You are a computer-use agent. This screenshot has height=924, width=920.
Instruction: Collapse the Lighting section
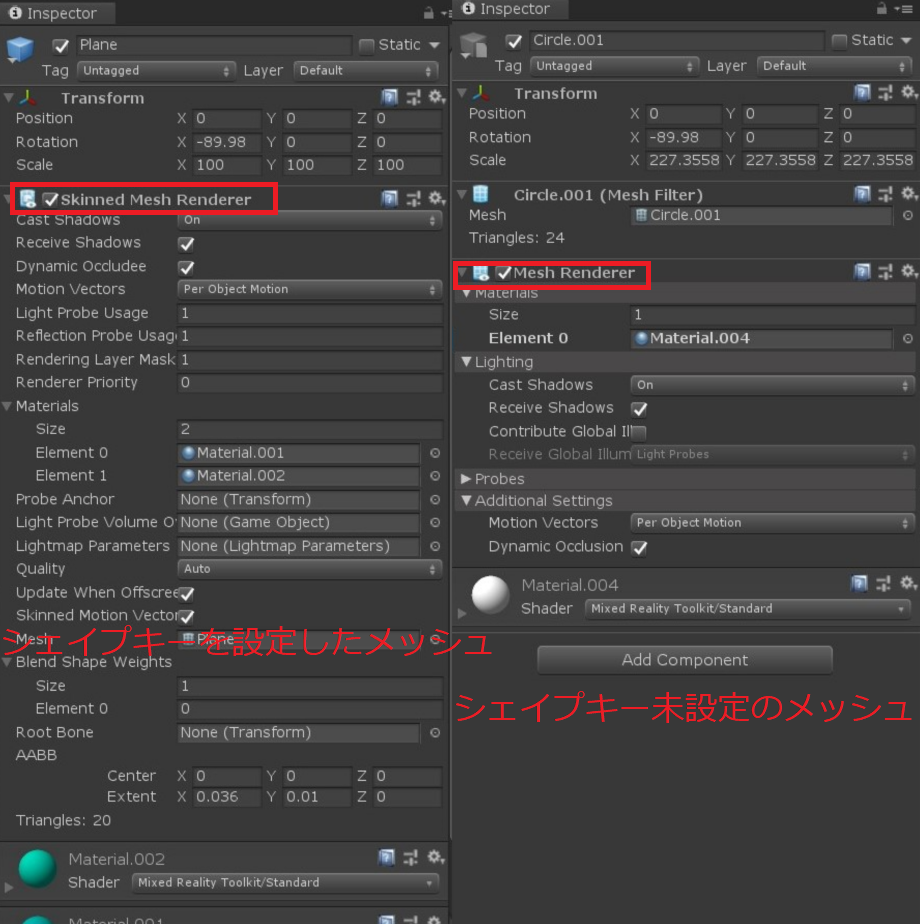coord(466,361)
